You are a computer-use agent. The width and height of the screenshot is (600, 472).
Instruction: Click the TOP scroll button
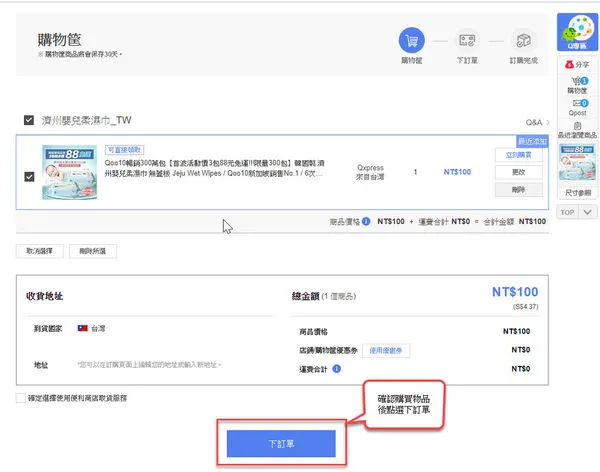[567, 212]
